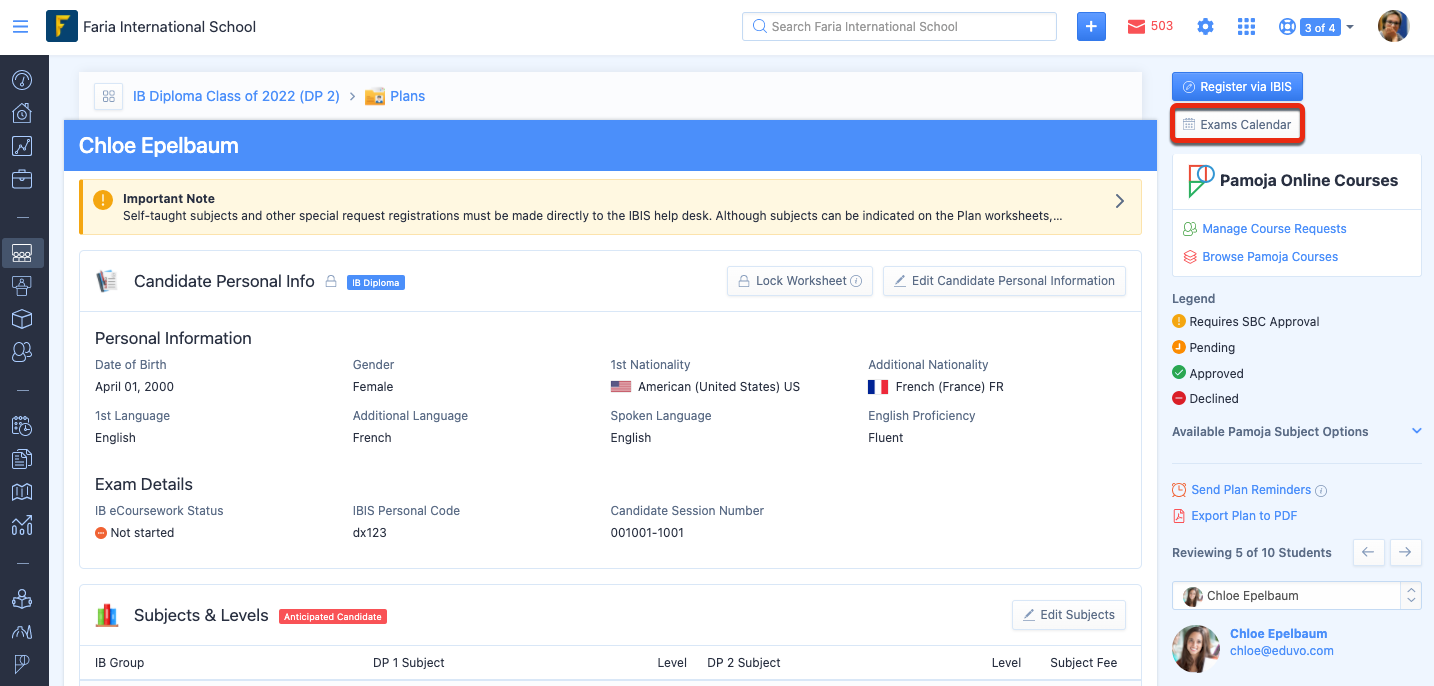1434x686 pixels.
Task: Click the DP 2 Subject column header
Action: click(x=744, y=663)
